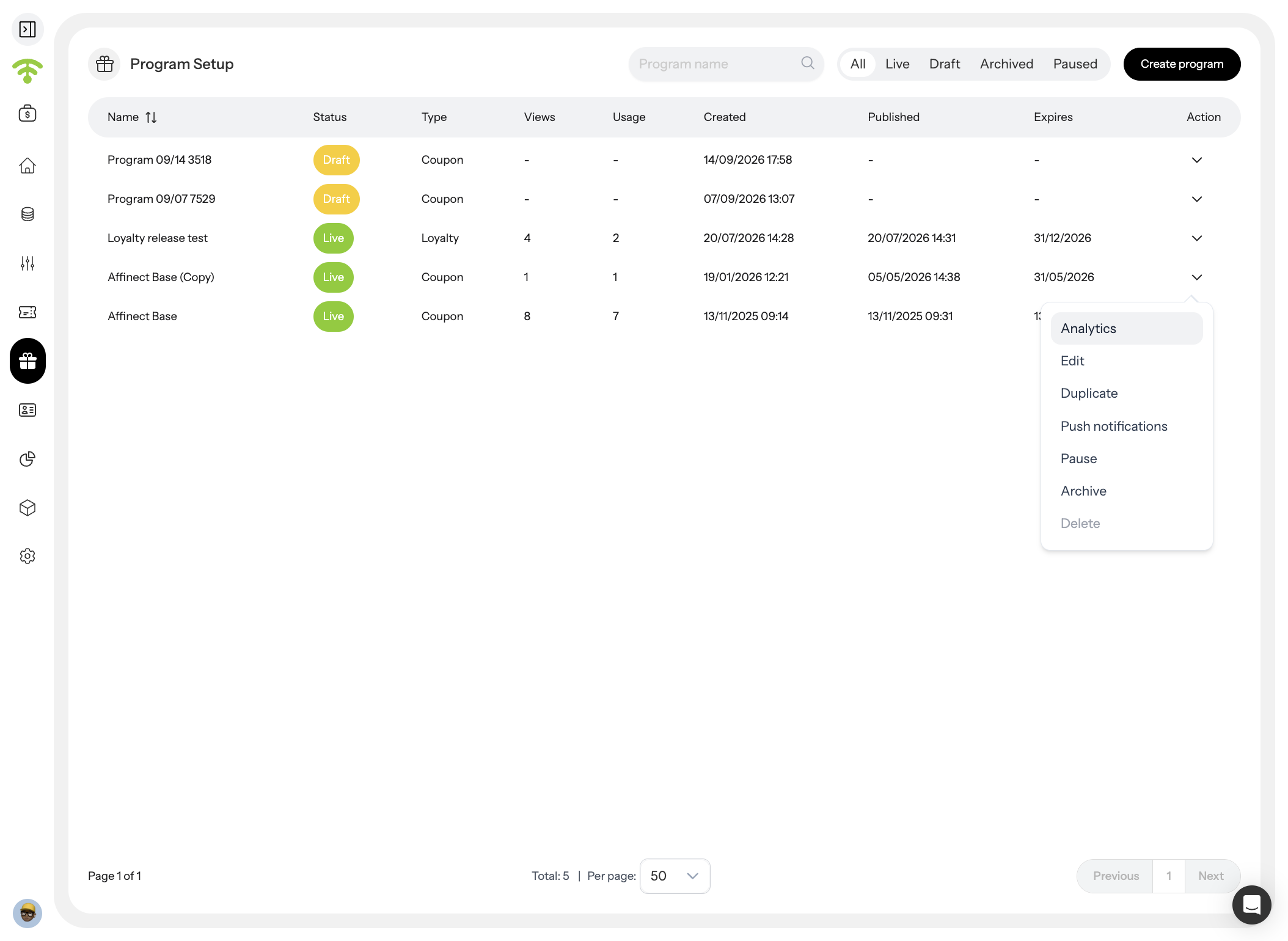This screenshot has height=941, width=1288.
Task: Open the chat support bubble
Action: pos(1251,905)
